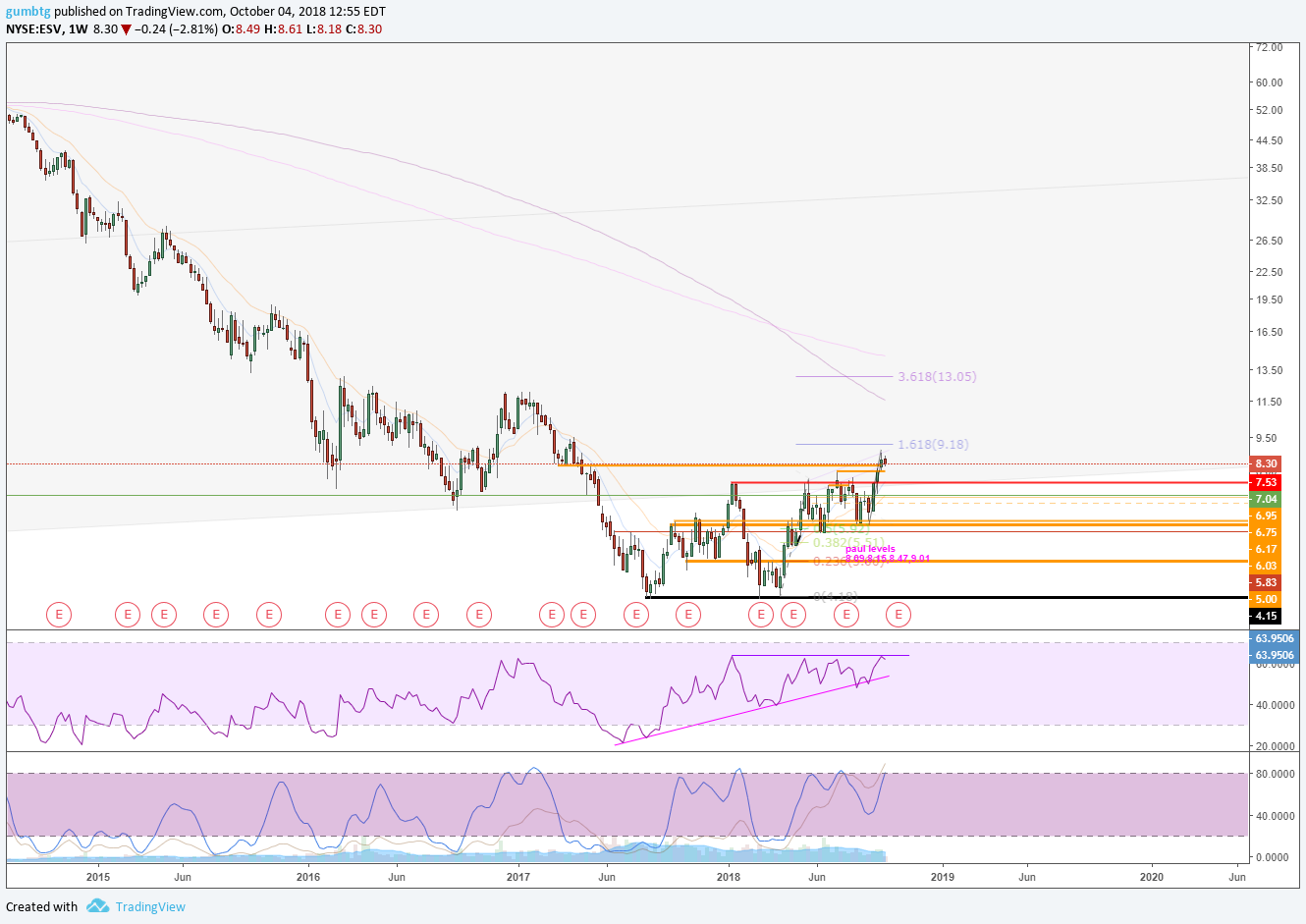Click the C:8.30 close value in header
Image resolution: width=1306 pixels, height=924 pixels.
coord(363,29)
